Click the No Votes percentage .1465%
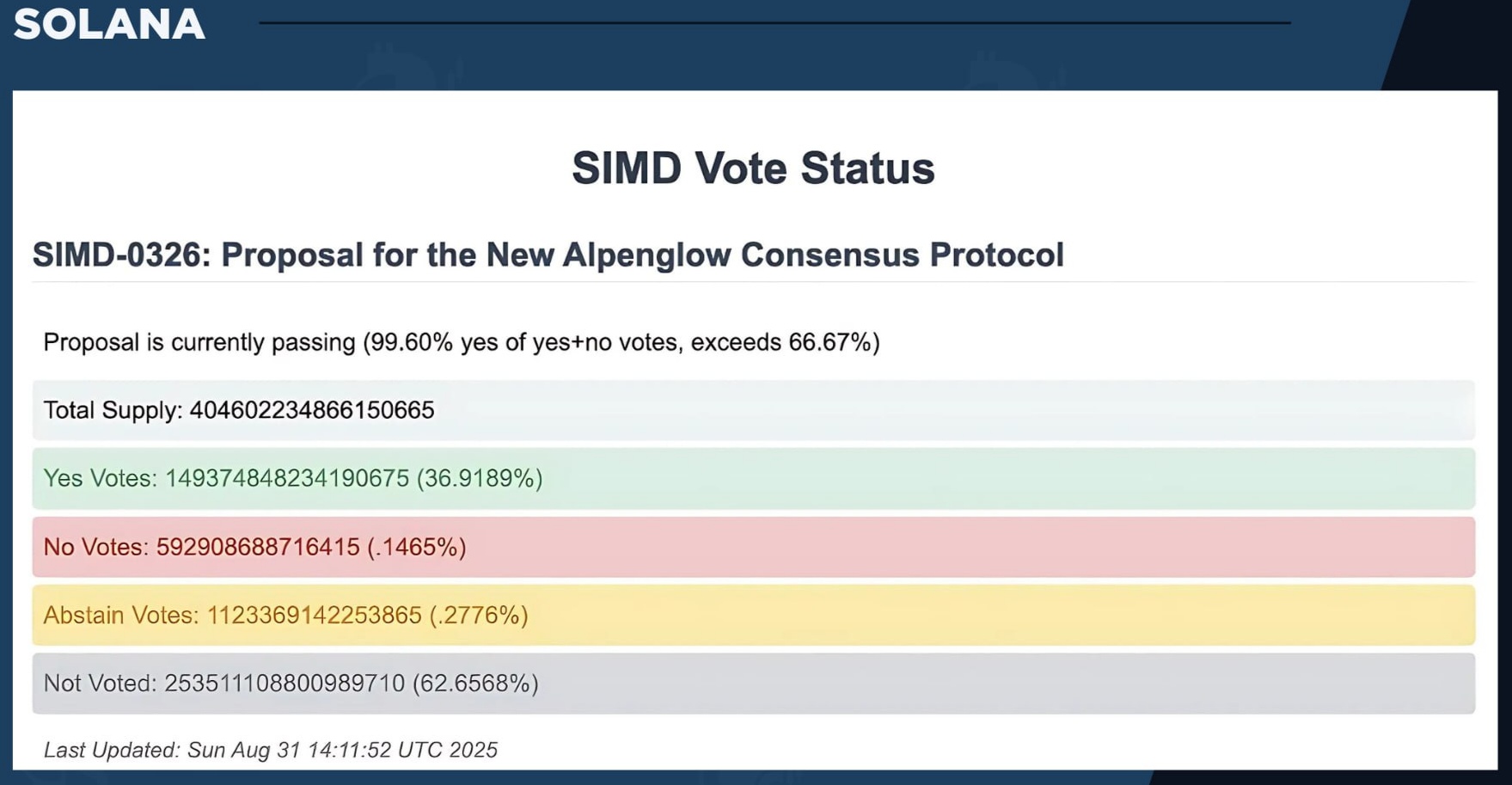1512x785 pixels. pos(417,547)
